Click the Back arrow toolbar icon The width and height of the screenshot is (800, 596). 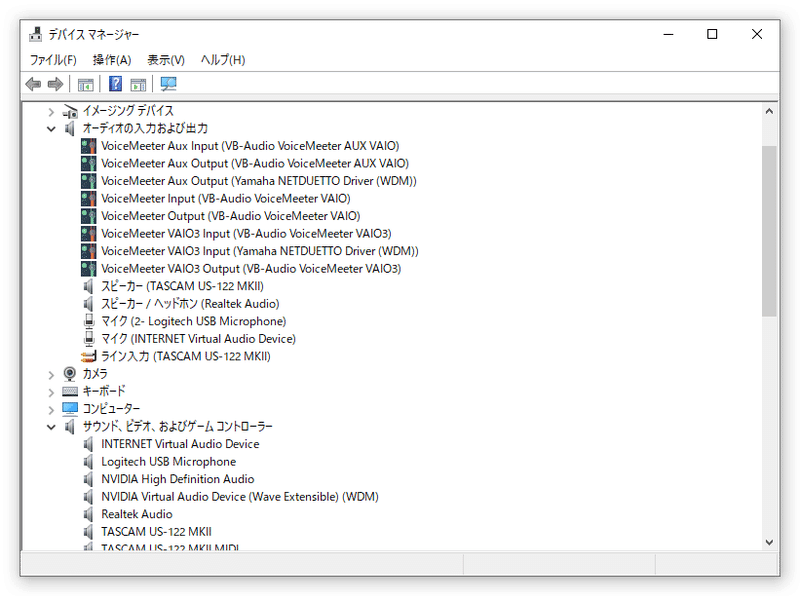point(33,84)
